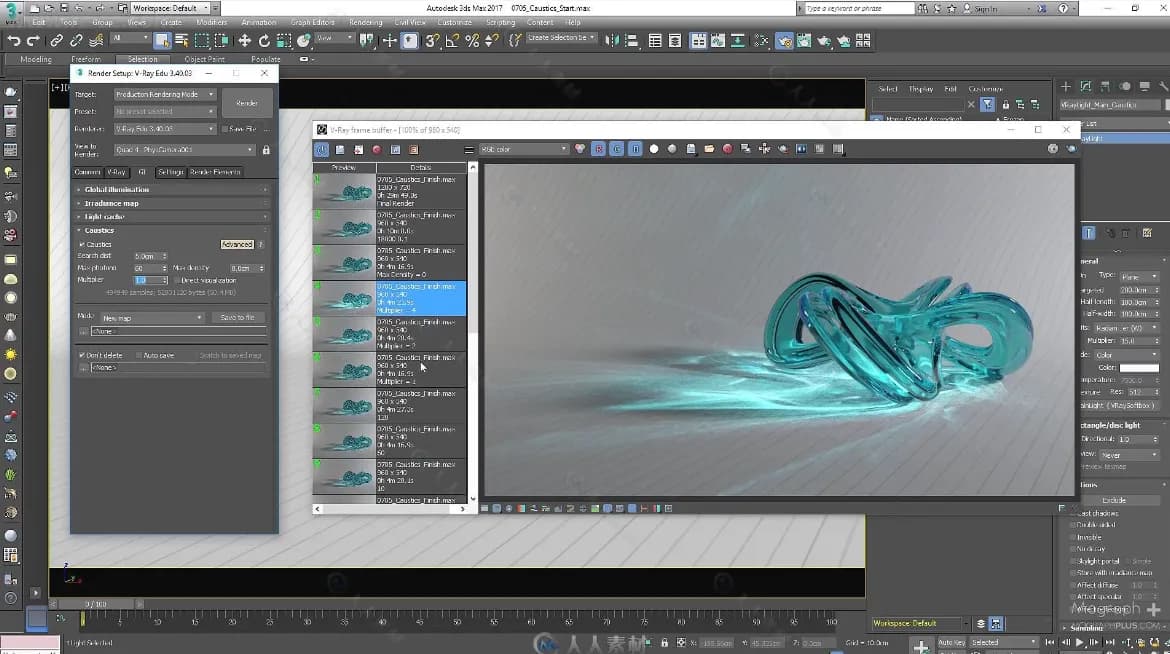Open the Rendering menu

366,22
